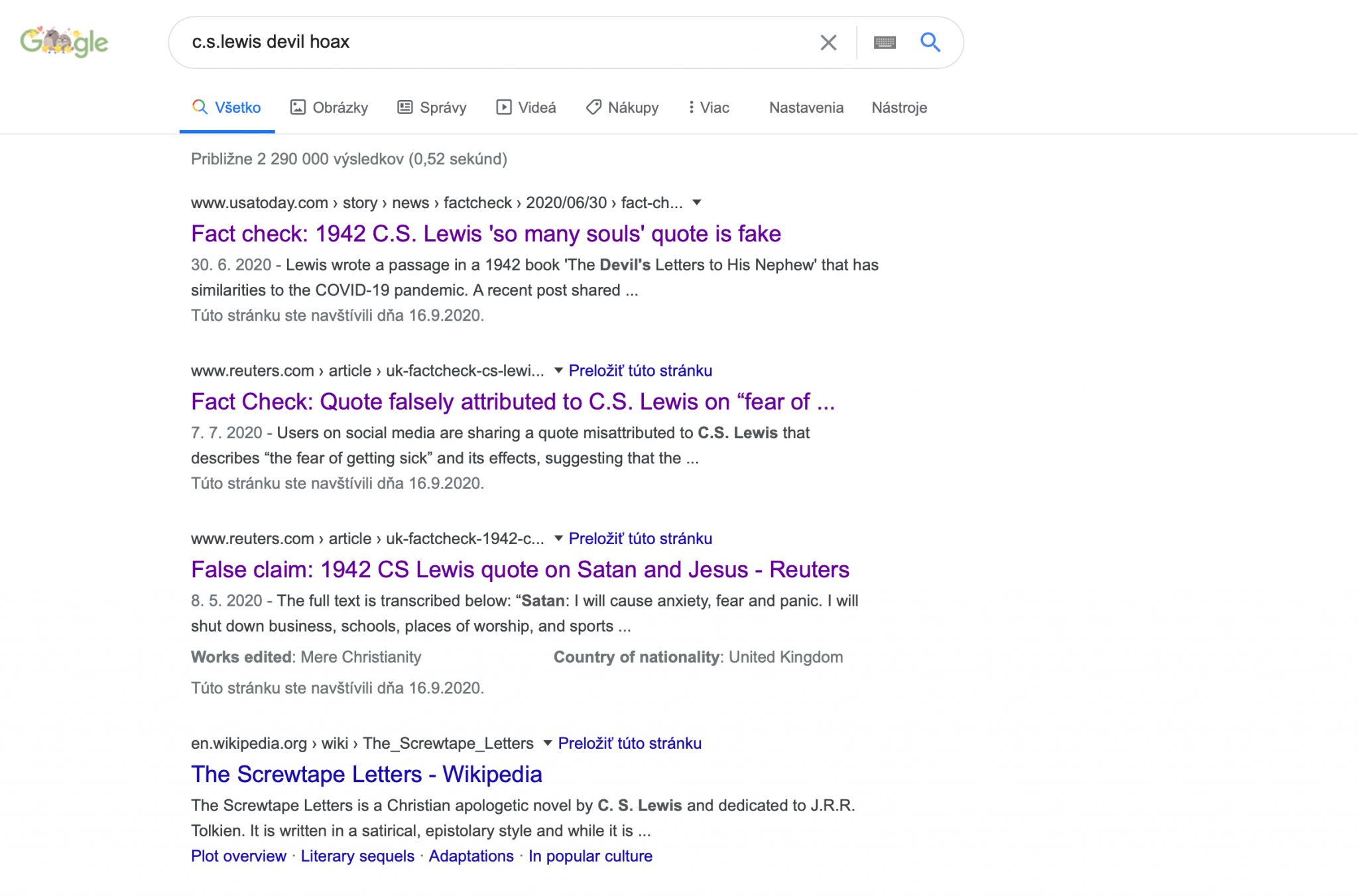Open the Literary sequels sitelink

(357, 856)
